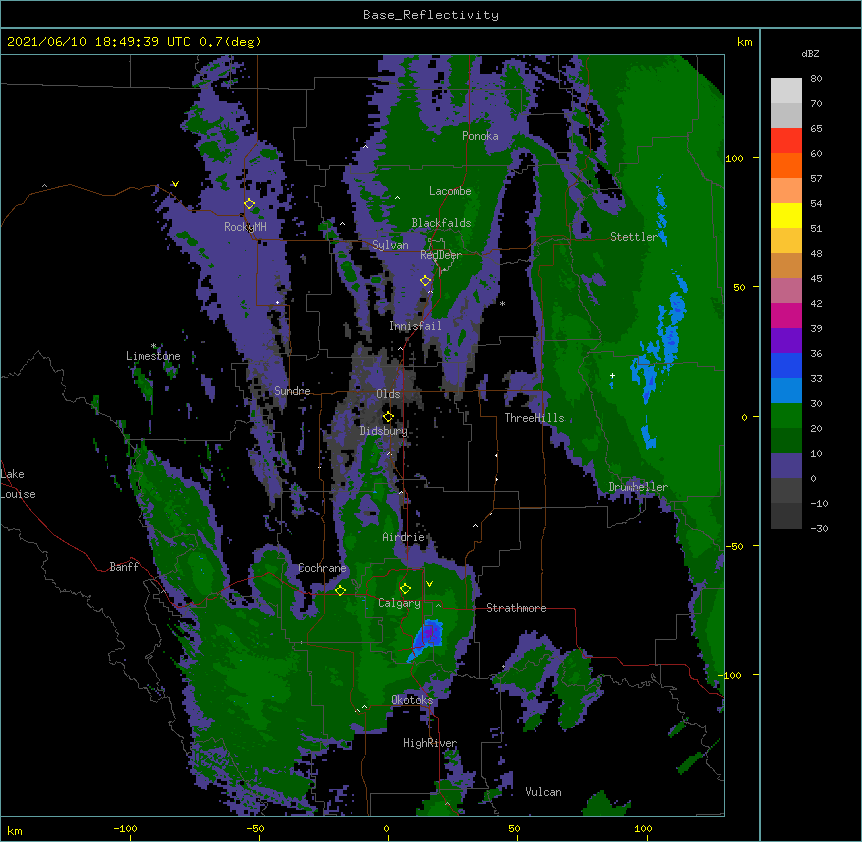Screen dimensions: 862x842
Task: Click the HighRiver label
Action: (430, 743)
